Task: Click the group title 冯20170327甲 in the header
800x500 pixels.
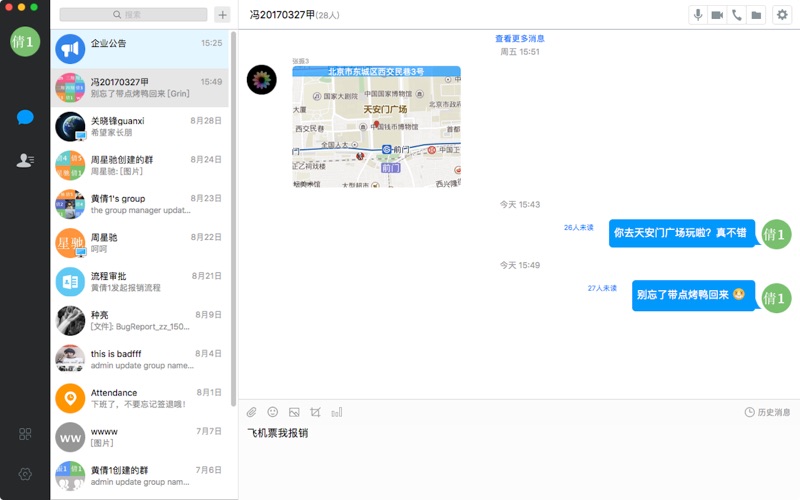Action: (282, 15)
